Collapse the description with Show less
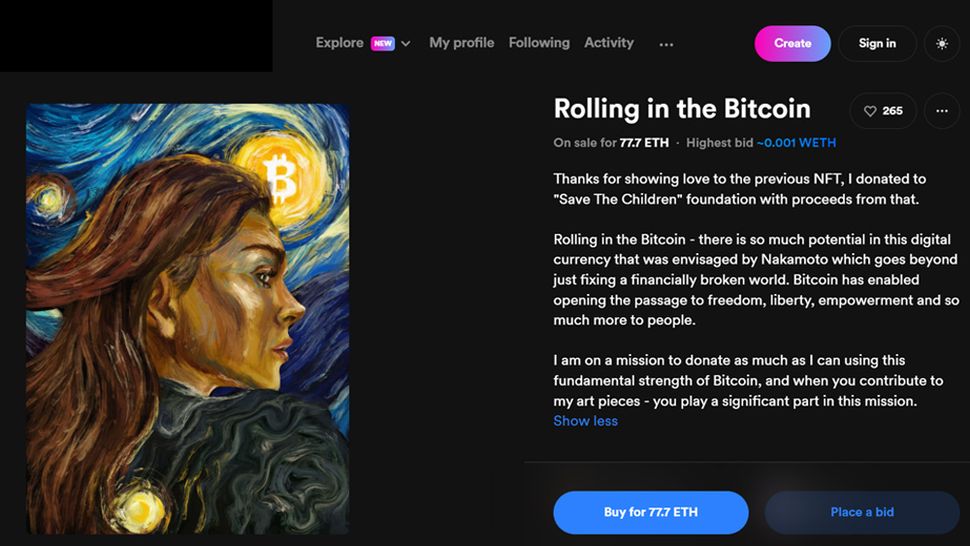Viewport: 970px width, 546px height. click(586, 421)
